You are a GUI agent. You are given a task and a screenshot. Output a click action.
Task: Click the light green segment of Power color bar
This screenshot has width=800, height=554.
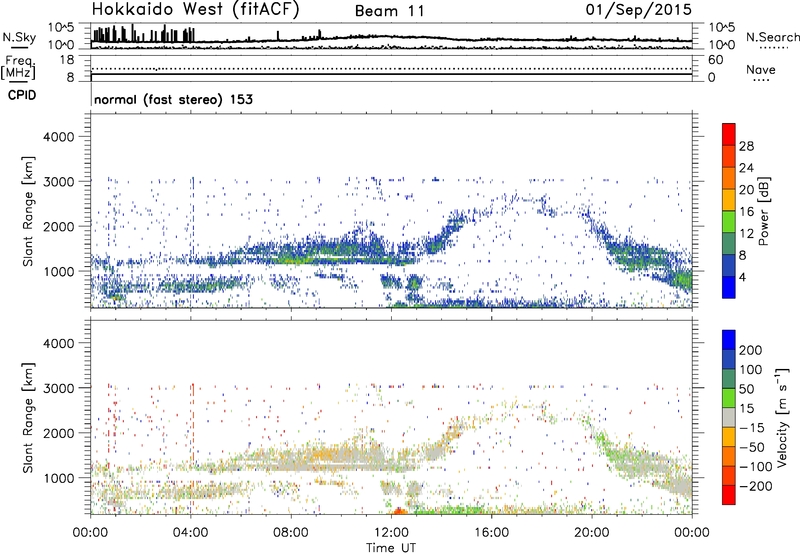point(729,221)
